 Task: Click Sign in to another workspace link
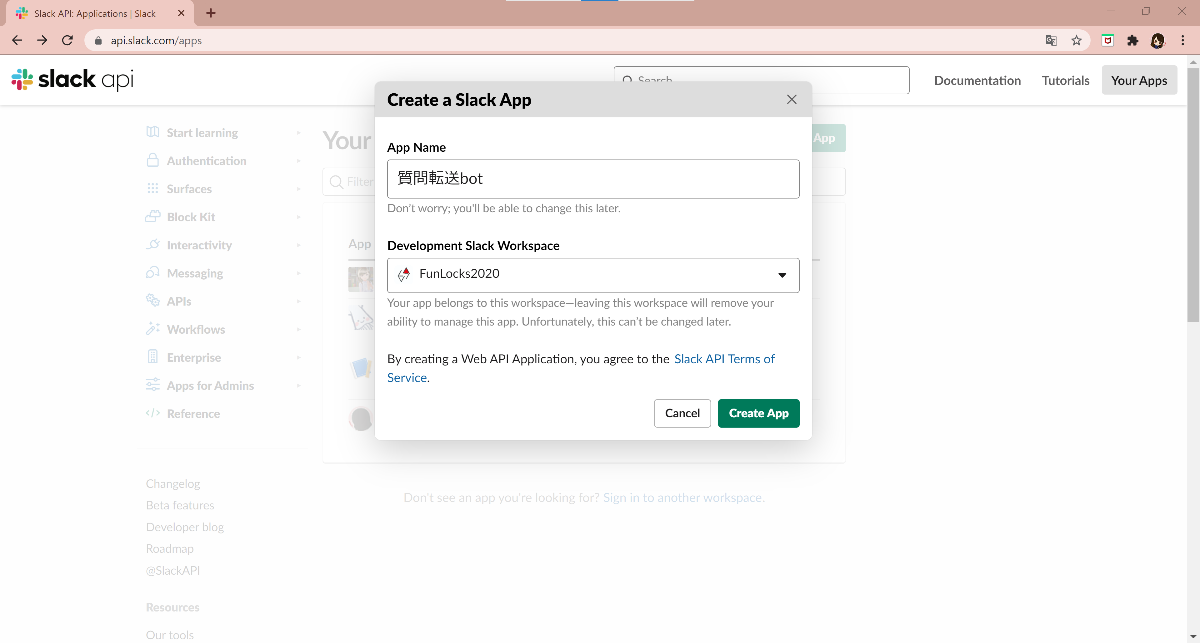pos(683,497)
